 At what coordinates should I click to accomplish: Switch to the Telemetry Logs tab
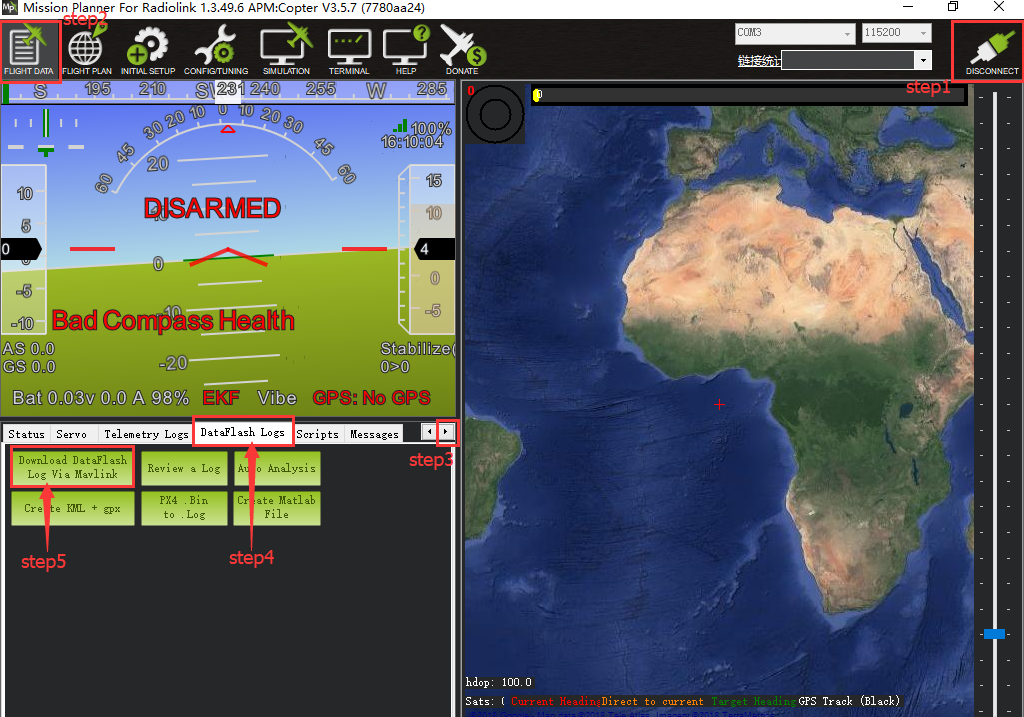(x=146, y=434)
